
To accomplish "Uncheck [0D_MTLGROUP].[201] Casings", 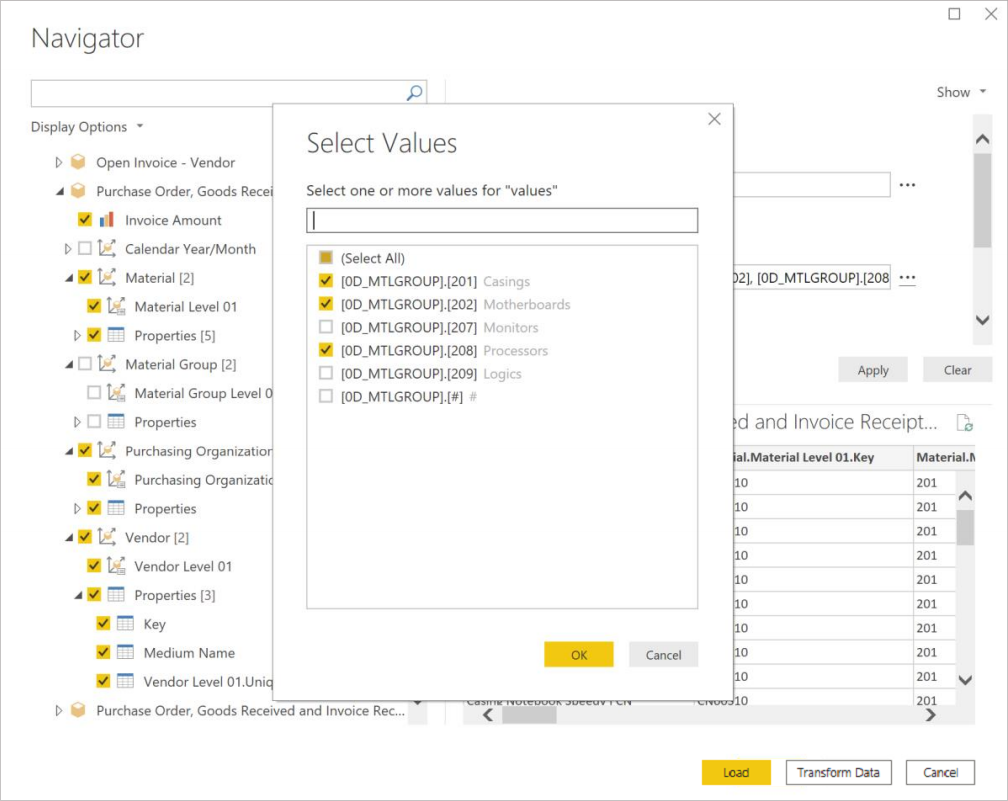I will click(326, 281).
